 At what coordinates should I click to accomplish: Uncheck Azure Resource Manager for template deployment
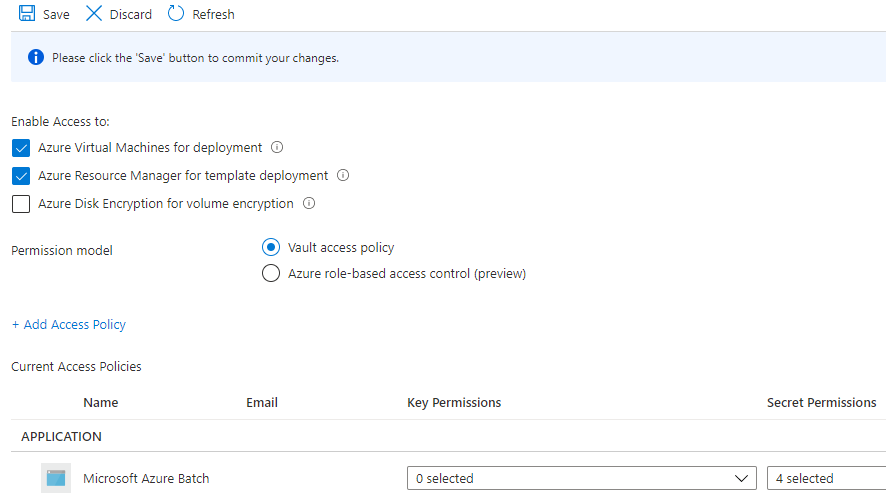tap(21, 176)
